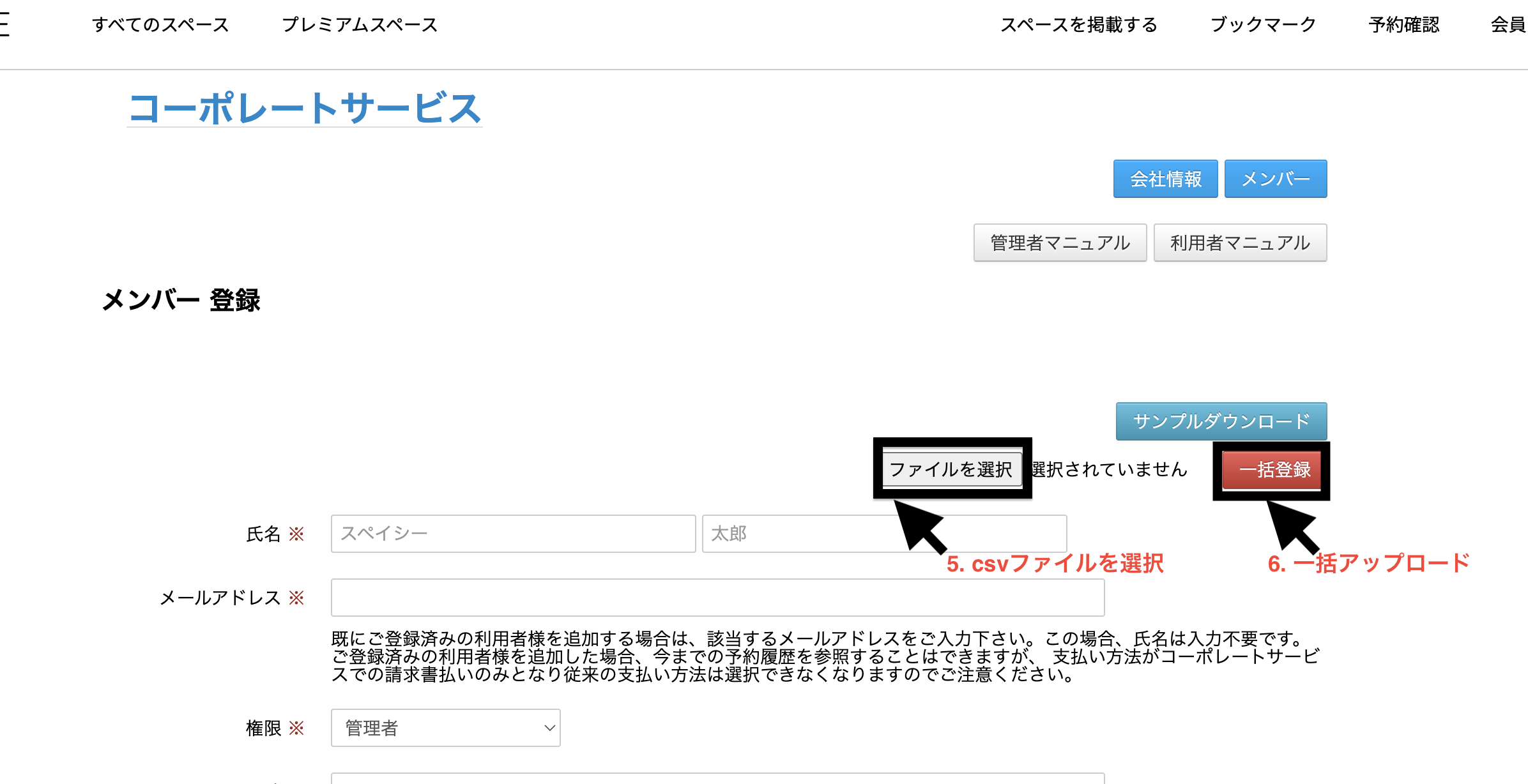Click the 氏名 field with スペイシー placeholder
This screenshot has height=784, width=1528.
(512, 534)
